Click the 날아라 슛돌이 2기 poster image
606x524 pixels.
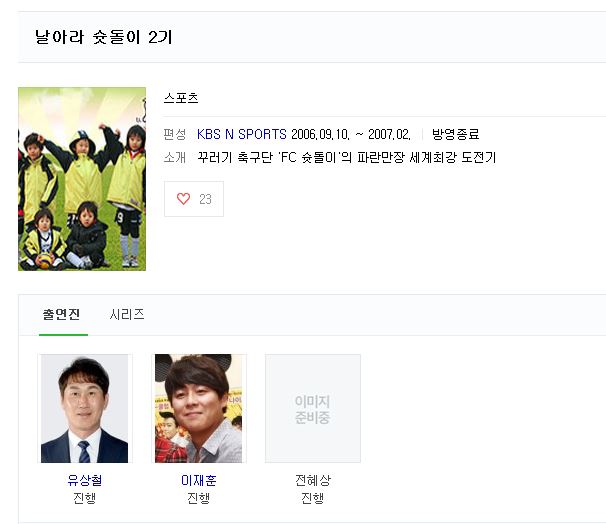click(82, 179)
